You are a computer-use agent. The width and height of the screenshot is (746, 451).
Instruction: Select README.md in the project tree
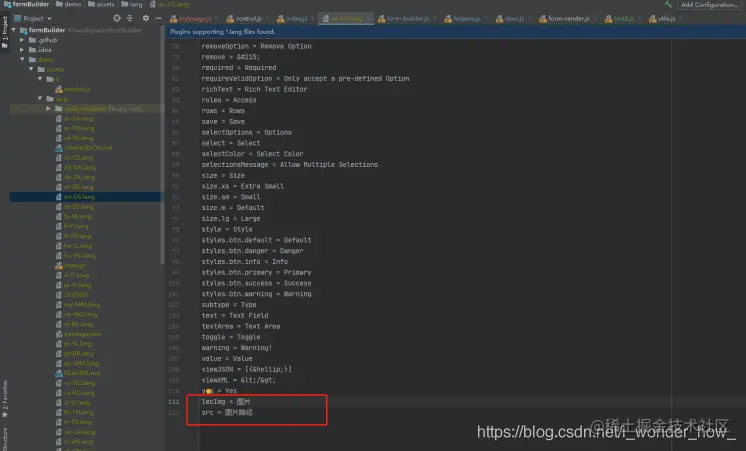point(81,373)
